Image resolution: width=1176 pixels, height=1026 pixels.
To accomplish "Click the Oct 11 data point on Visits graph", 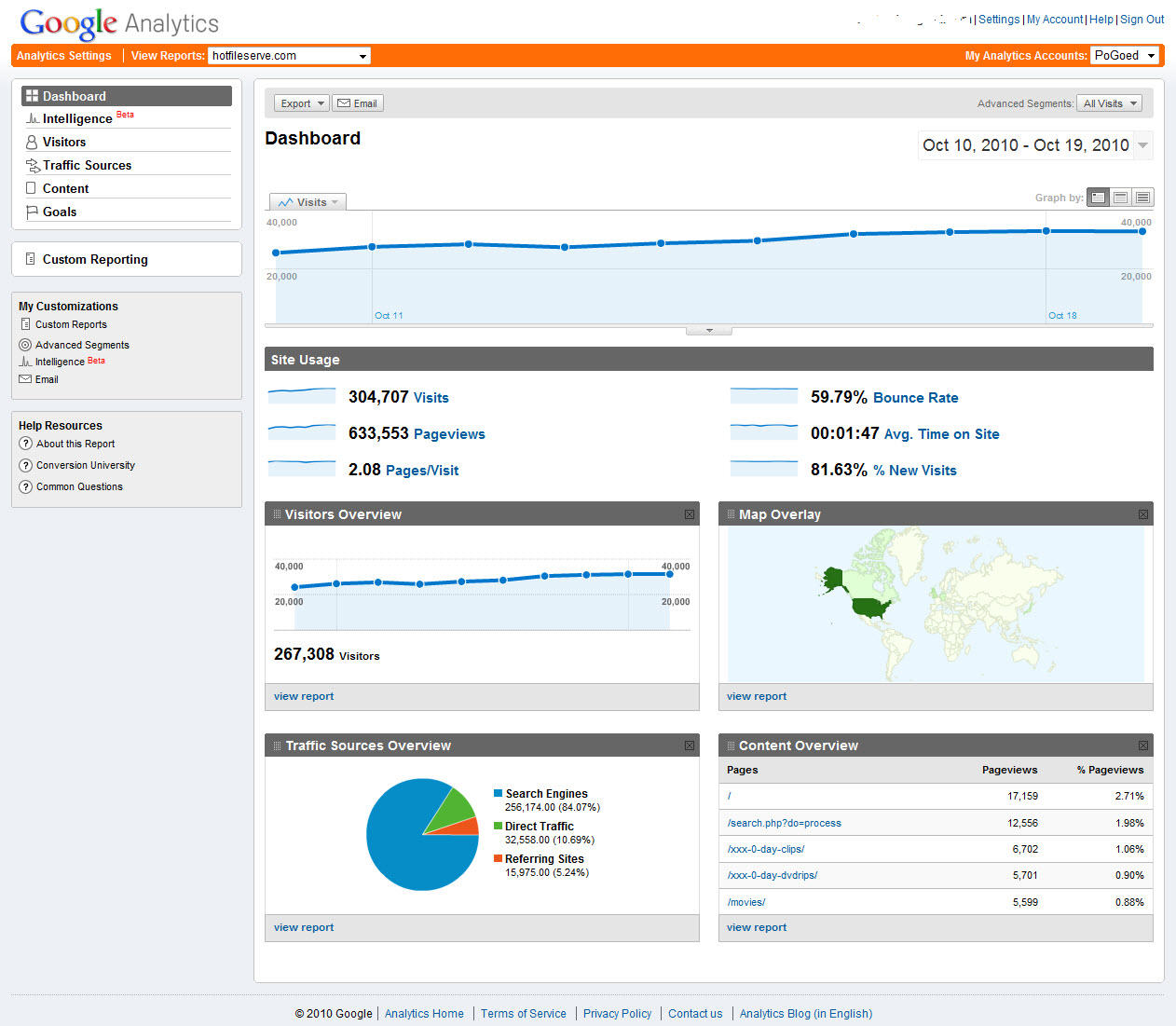I will 372,247.
